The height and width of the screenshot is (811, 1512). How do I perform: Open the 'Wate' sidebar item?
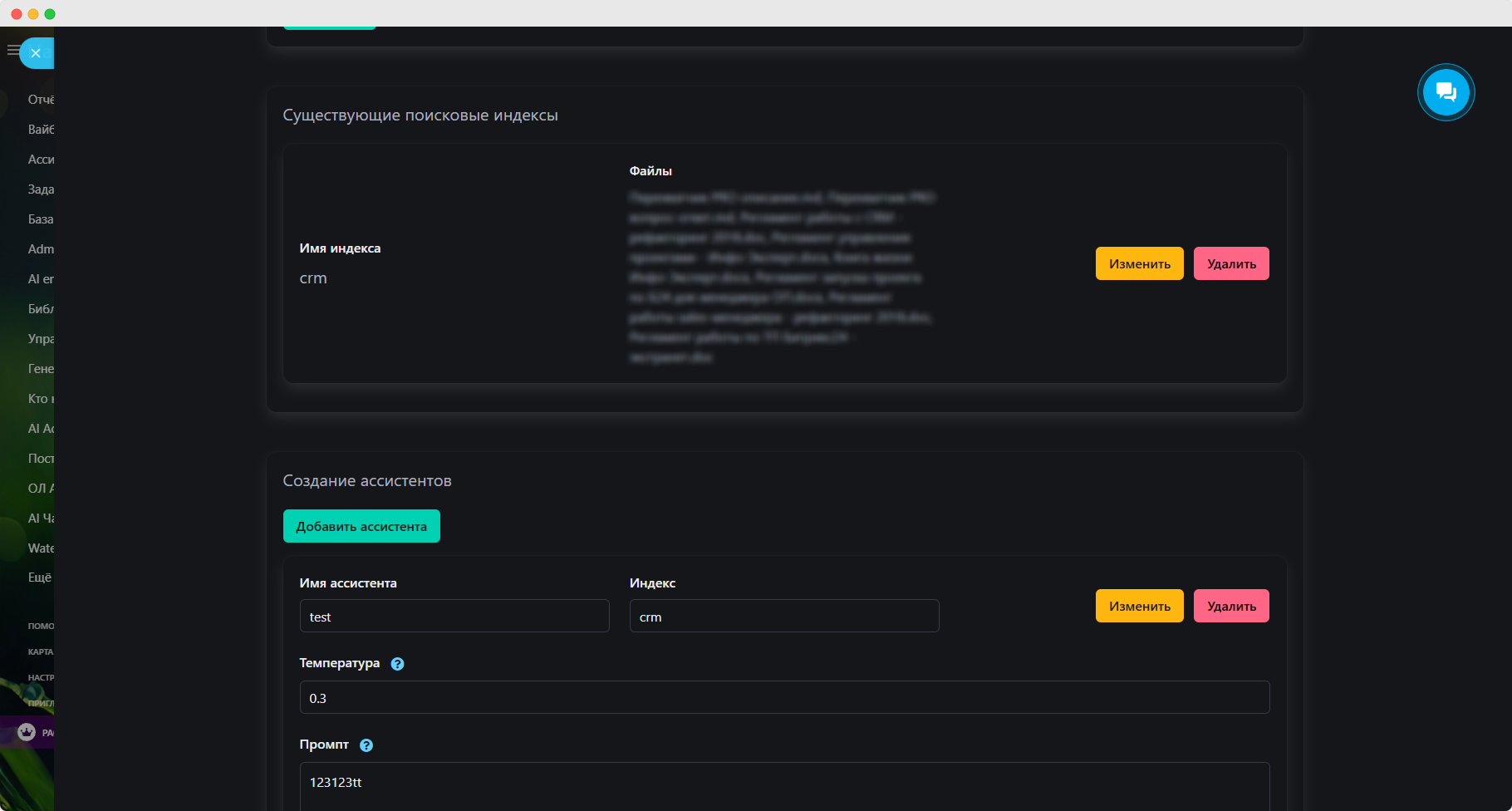pyautogui.click(x=41, y=548)
